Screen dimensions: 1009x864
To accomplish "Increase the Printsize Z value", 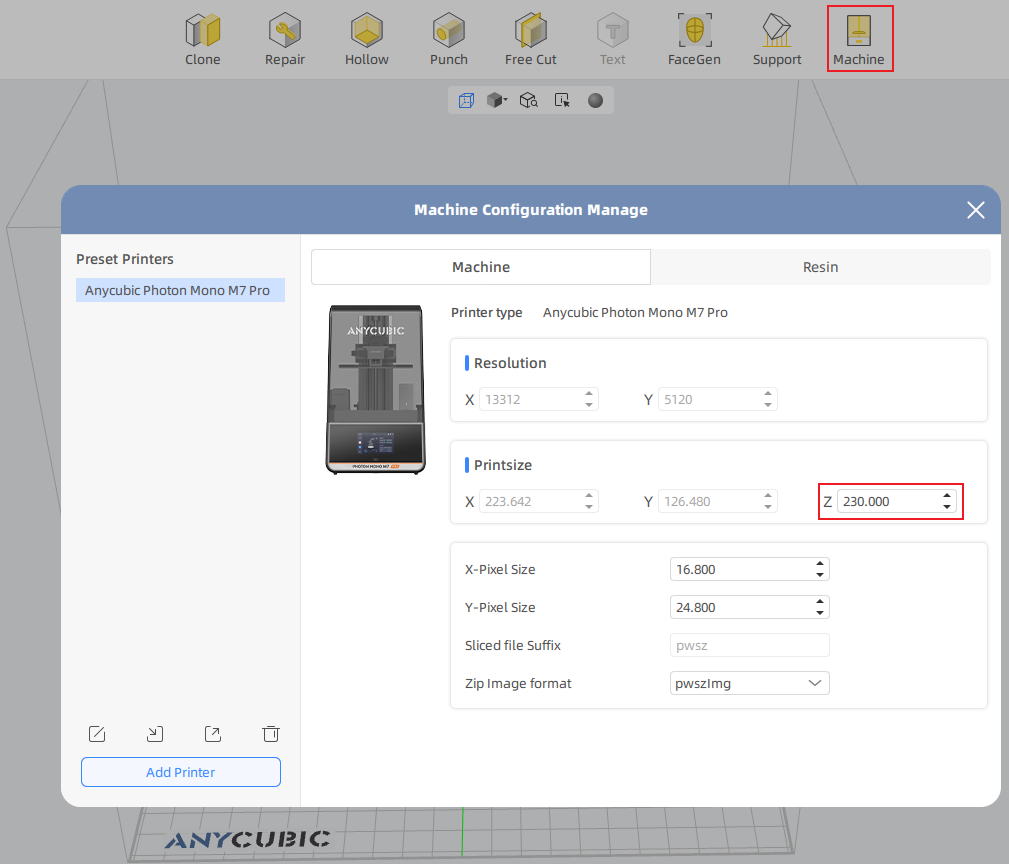I will tap(947, 495).
